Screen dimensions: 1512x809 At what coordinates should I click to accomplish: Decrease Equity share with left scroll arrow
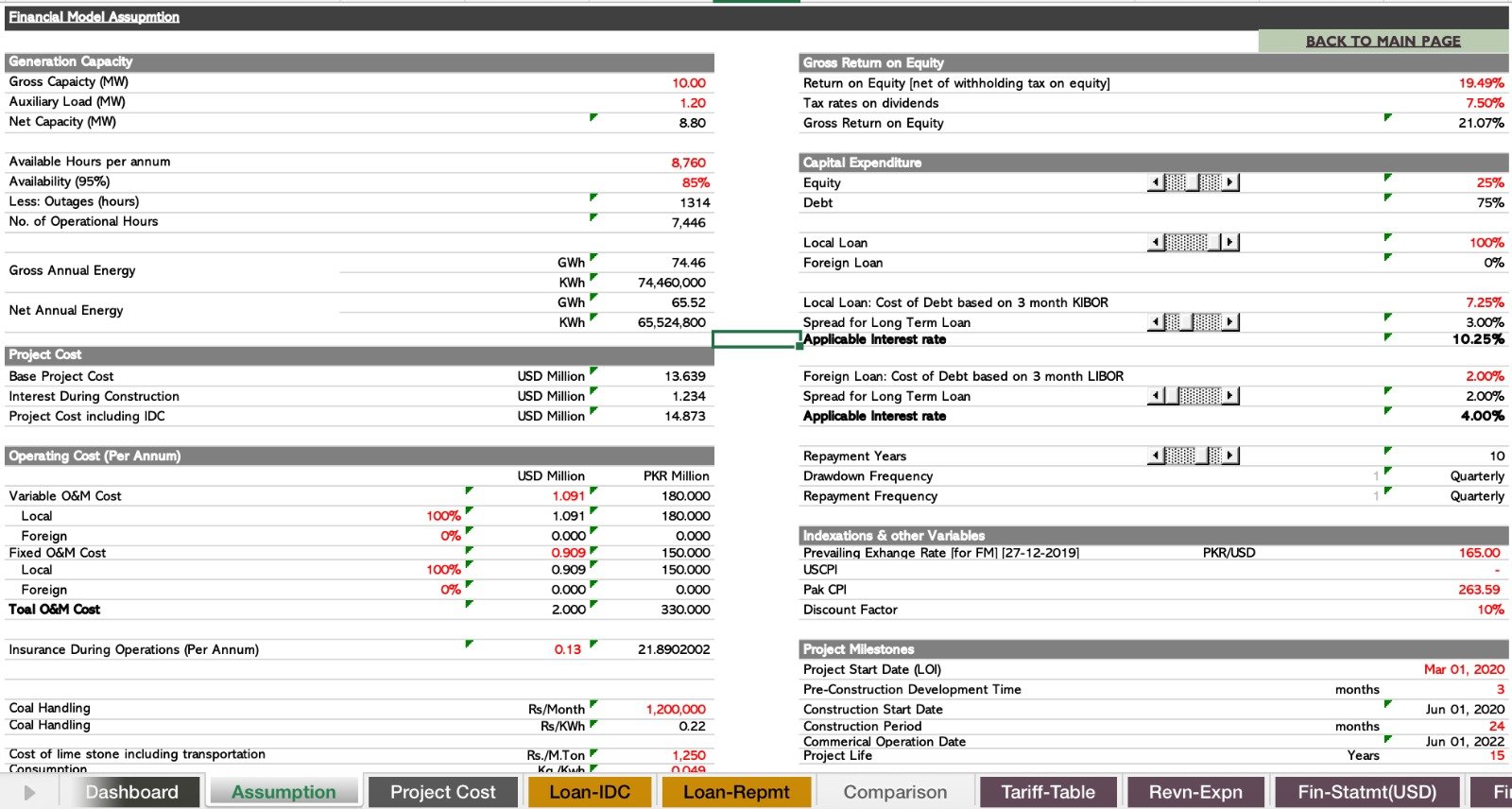[x=1156, y=182]
